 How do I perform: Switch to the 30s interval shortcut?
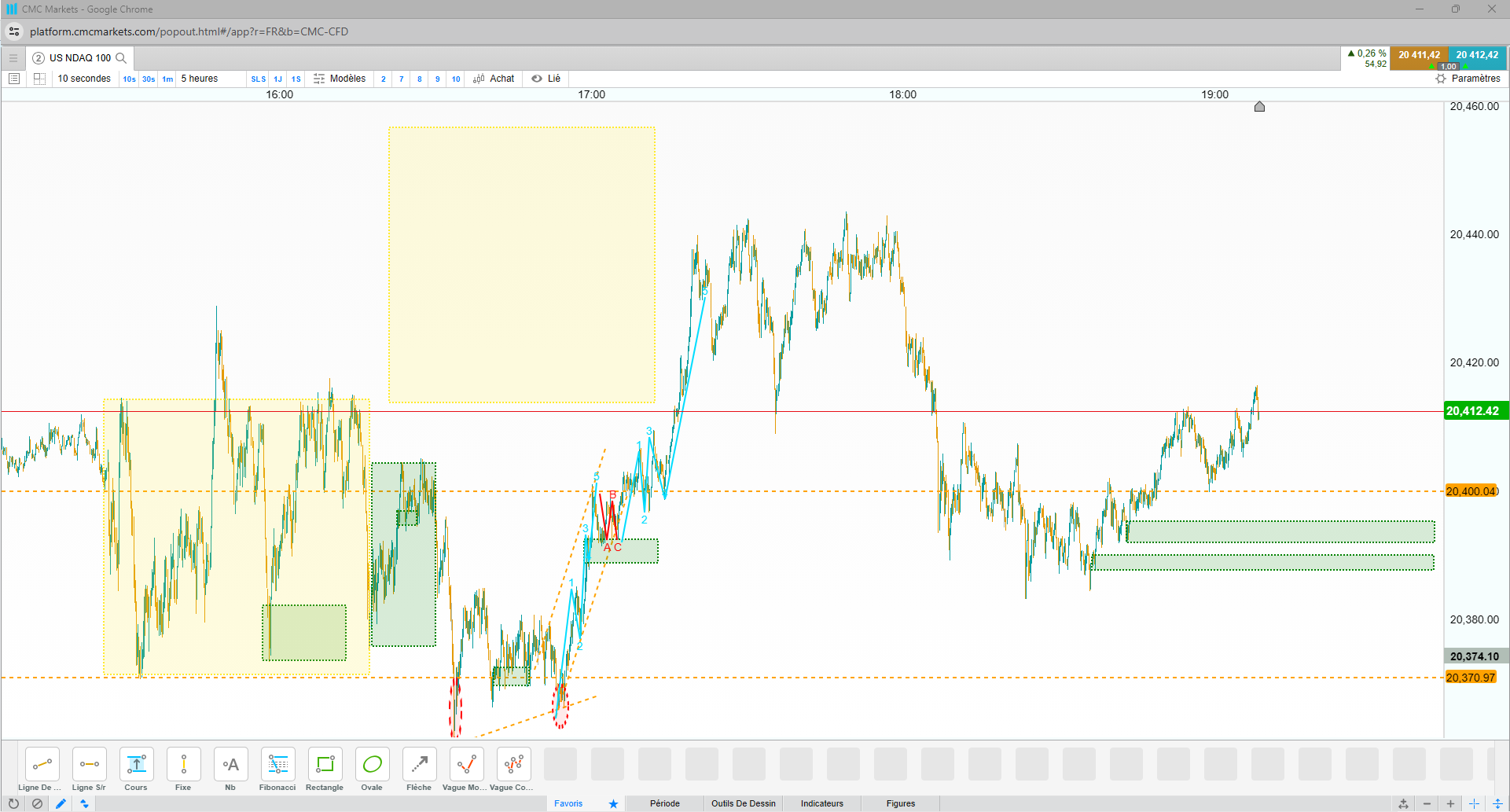tap(149, 79)
